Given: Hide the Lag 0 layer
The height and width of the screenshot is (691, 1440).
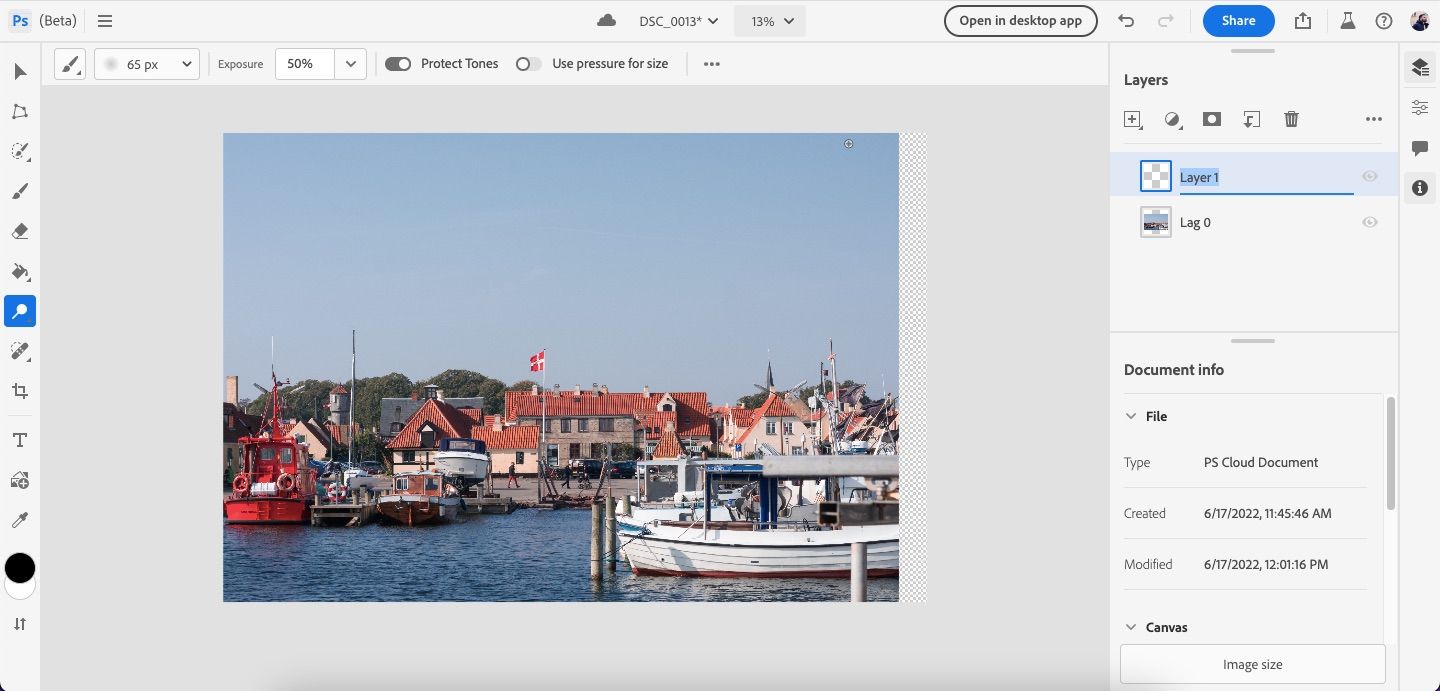Looking at the screenshot, I should click(x=1370, y=222).
